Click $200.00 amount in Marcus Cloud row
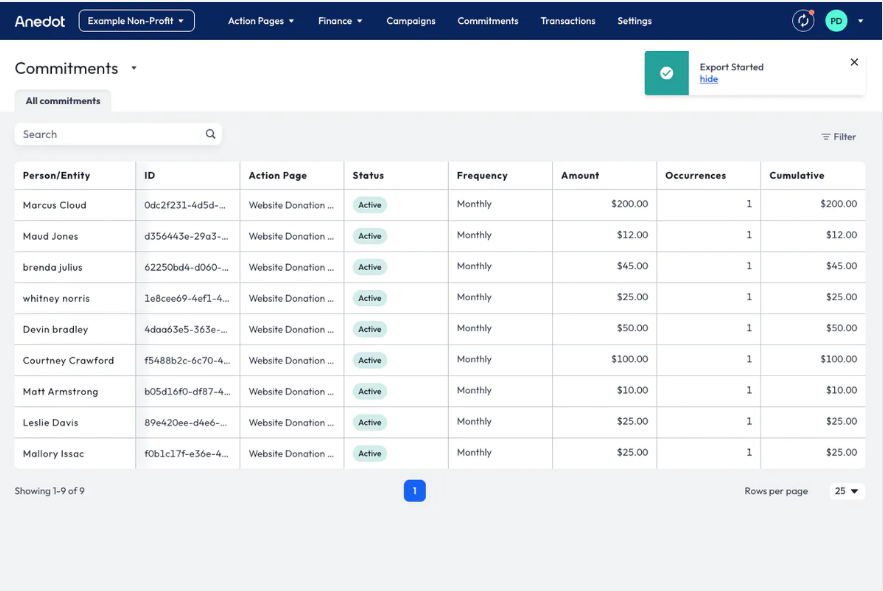Viewport: 883px width, 591px height. click(630, 203)
